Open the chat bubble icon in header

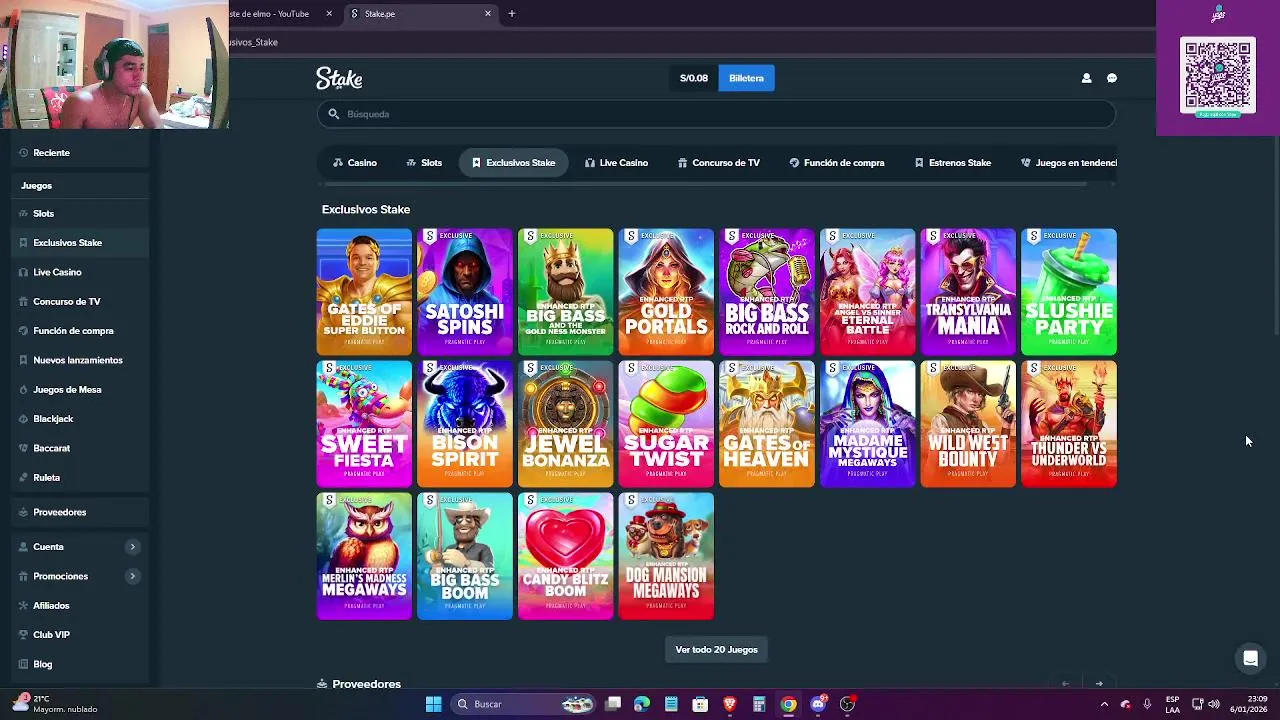click(1111, 78)
